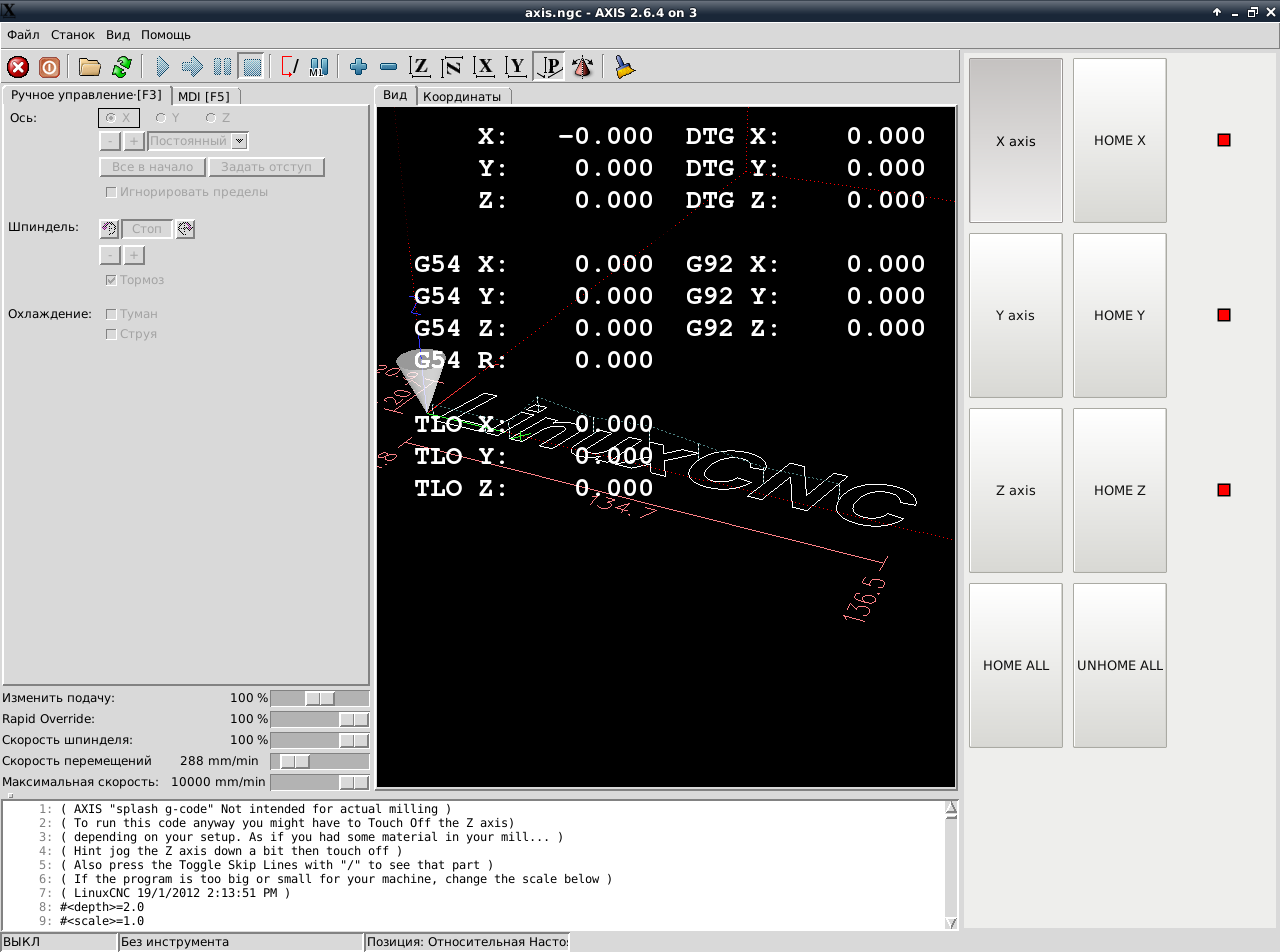Switch to rotated Z view

453,67
